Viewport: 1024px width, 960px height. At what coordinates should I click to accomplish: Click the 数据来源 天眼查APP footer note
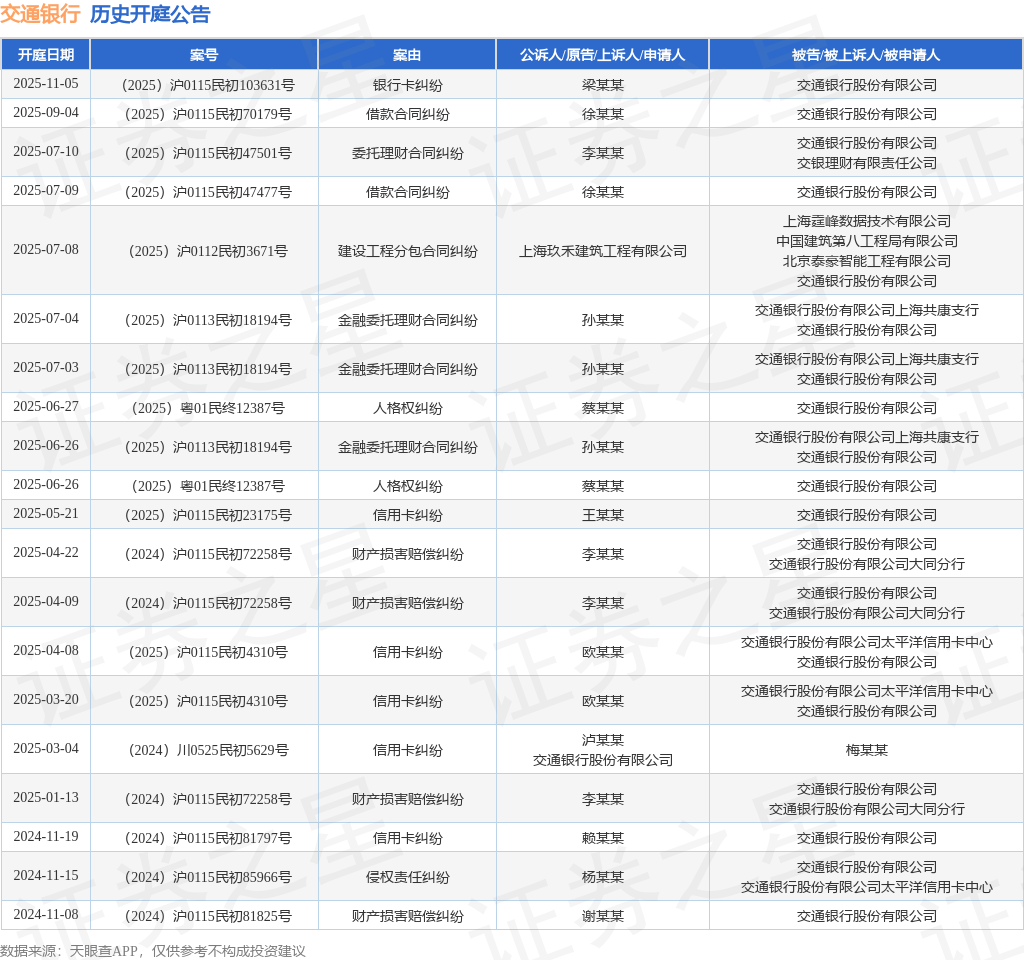point(153,951)
